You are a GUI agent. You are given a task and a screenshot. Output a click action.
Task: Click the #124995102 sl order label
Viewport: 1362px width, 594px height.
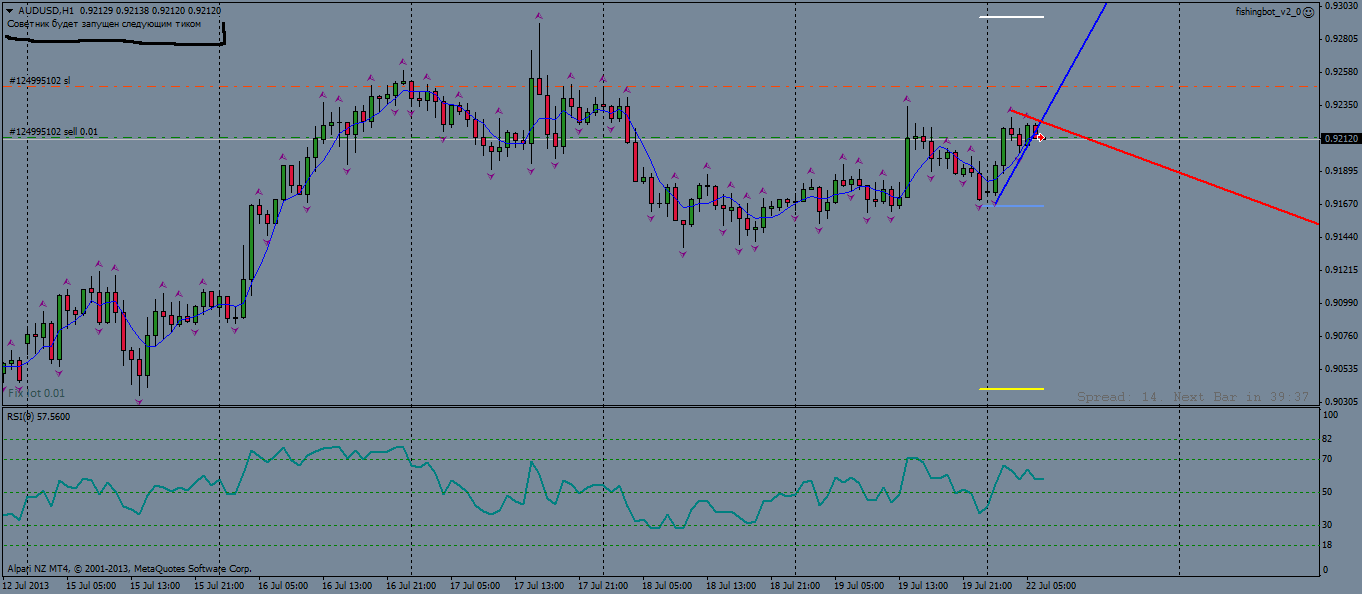pyautogui.click(x=40, y=80)
